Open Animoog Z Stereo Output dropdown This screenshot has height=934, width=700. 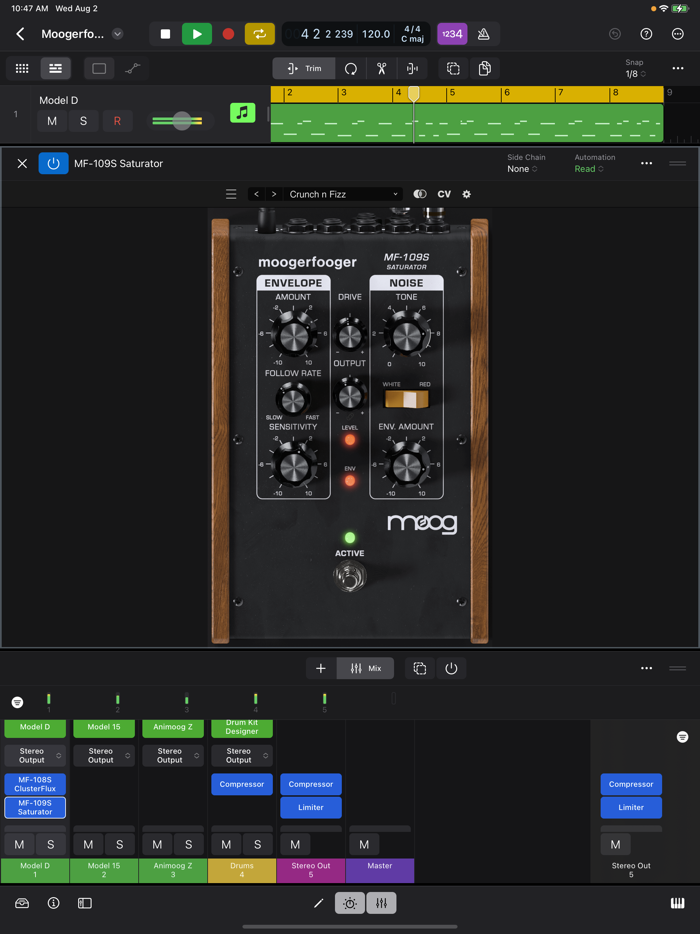[173, 755]
